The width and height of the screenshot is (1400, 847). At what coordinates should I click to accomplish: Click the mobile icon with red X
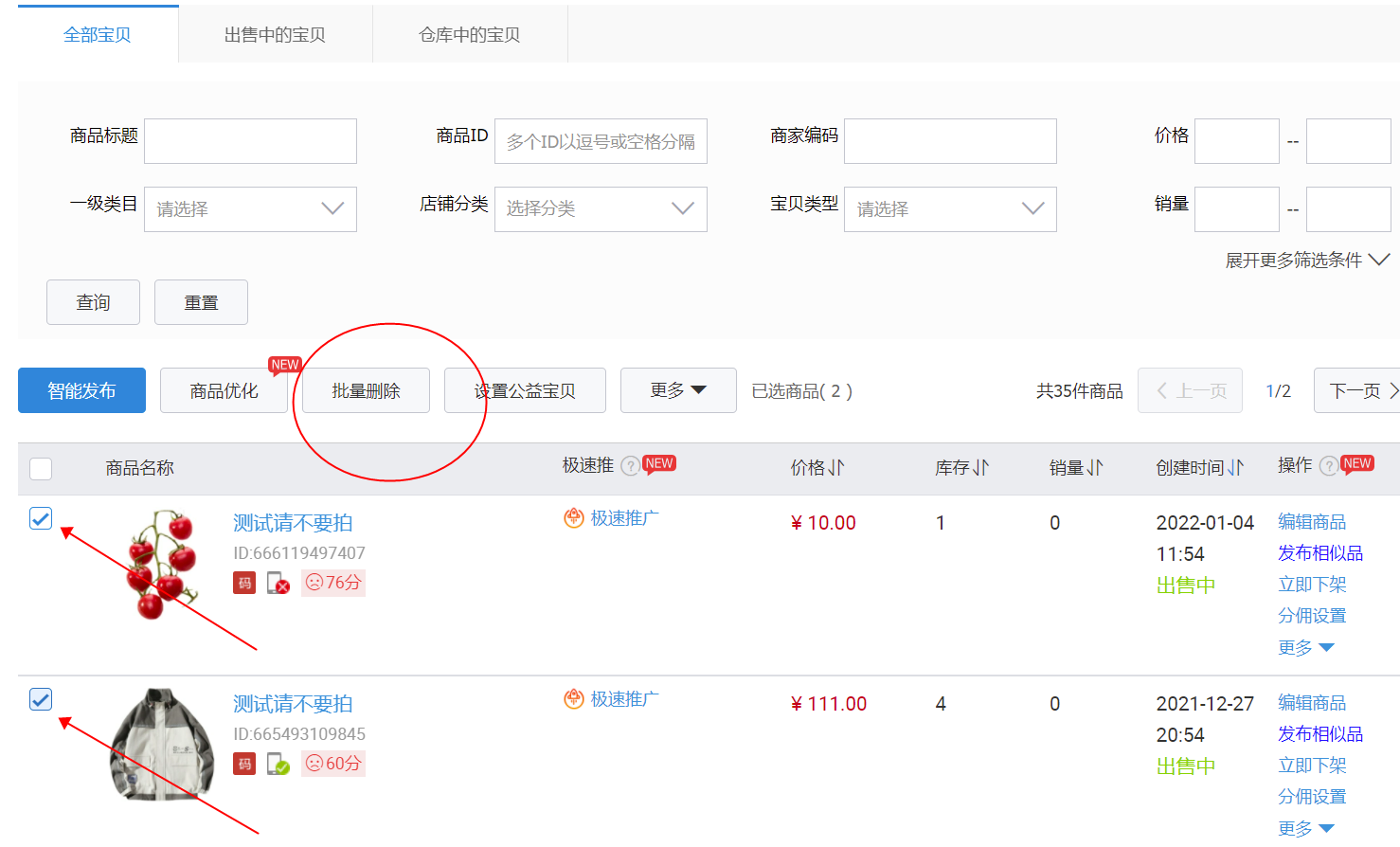click(x=278, y=583)
